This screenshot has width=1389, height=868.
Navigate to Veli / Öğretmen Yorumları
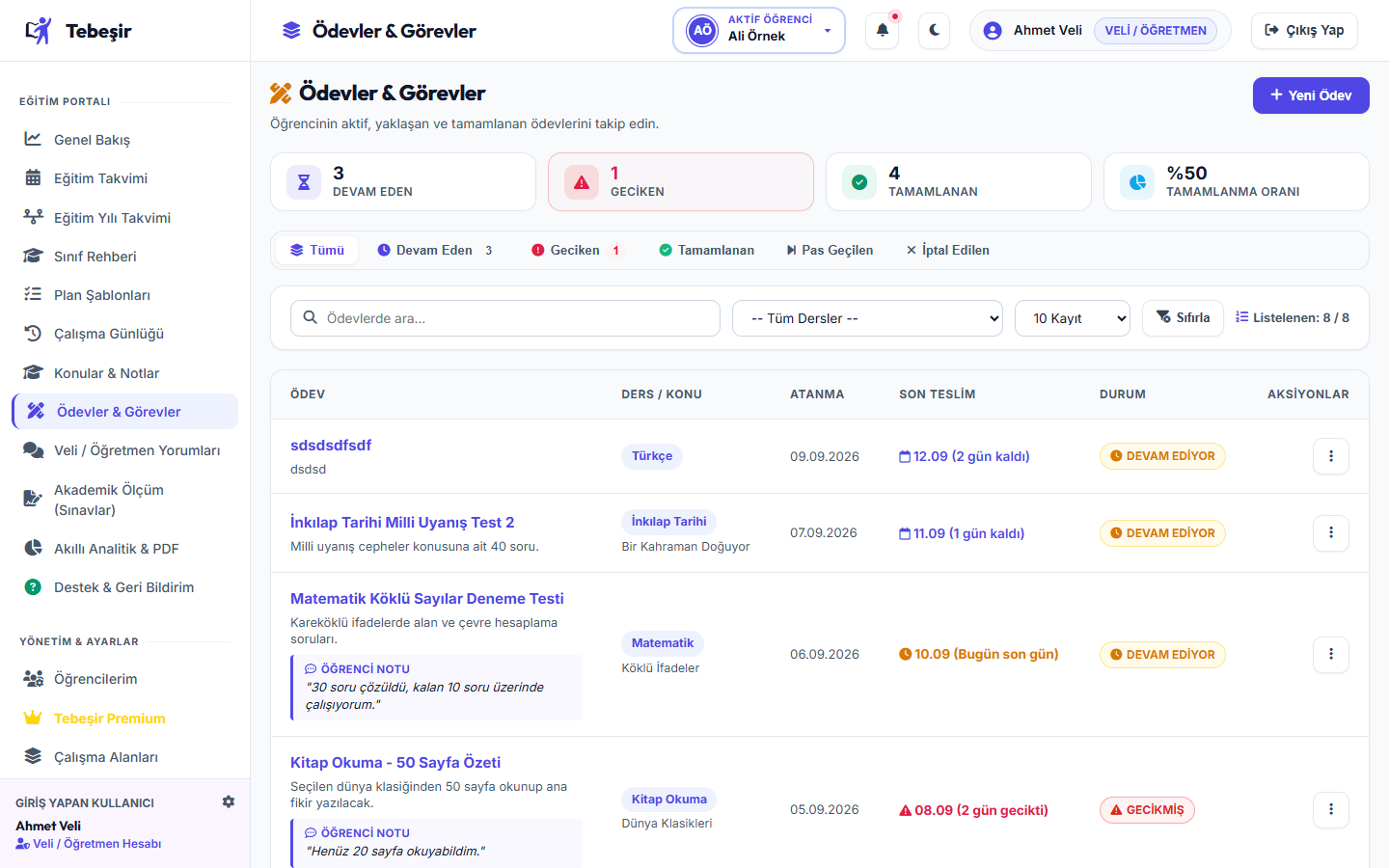click(125, 450)
